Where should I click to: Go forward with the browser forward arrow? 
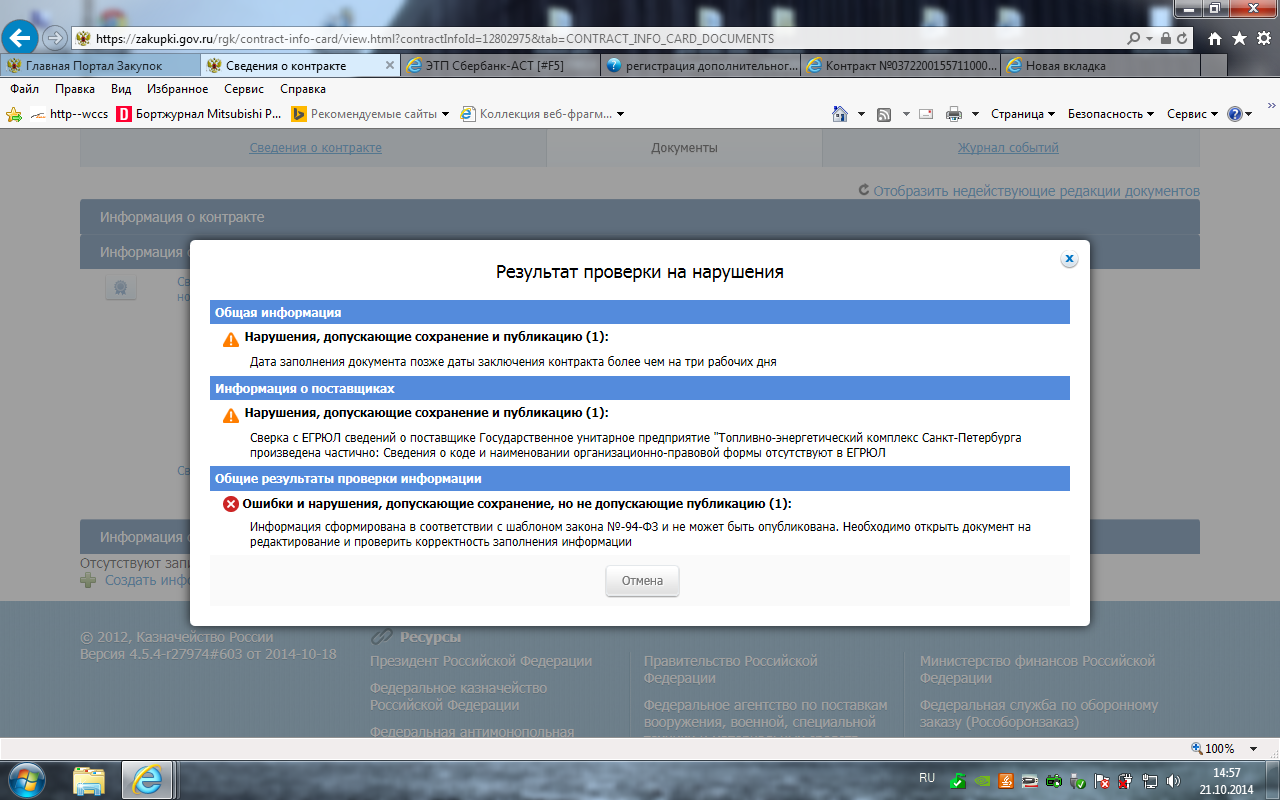[55, 38]
